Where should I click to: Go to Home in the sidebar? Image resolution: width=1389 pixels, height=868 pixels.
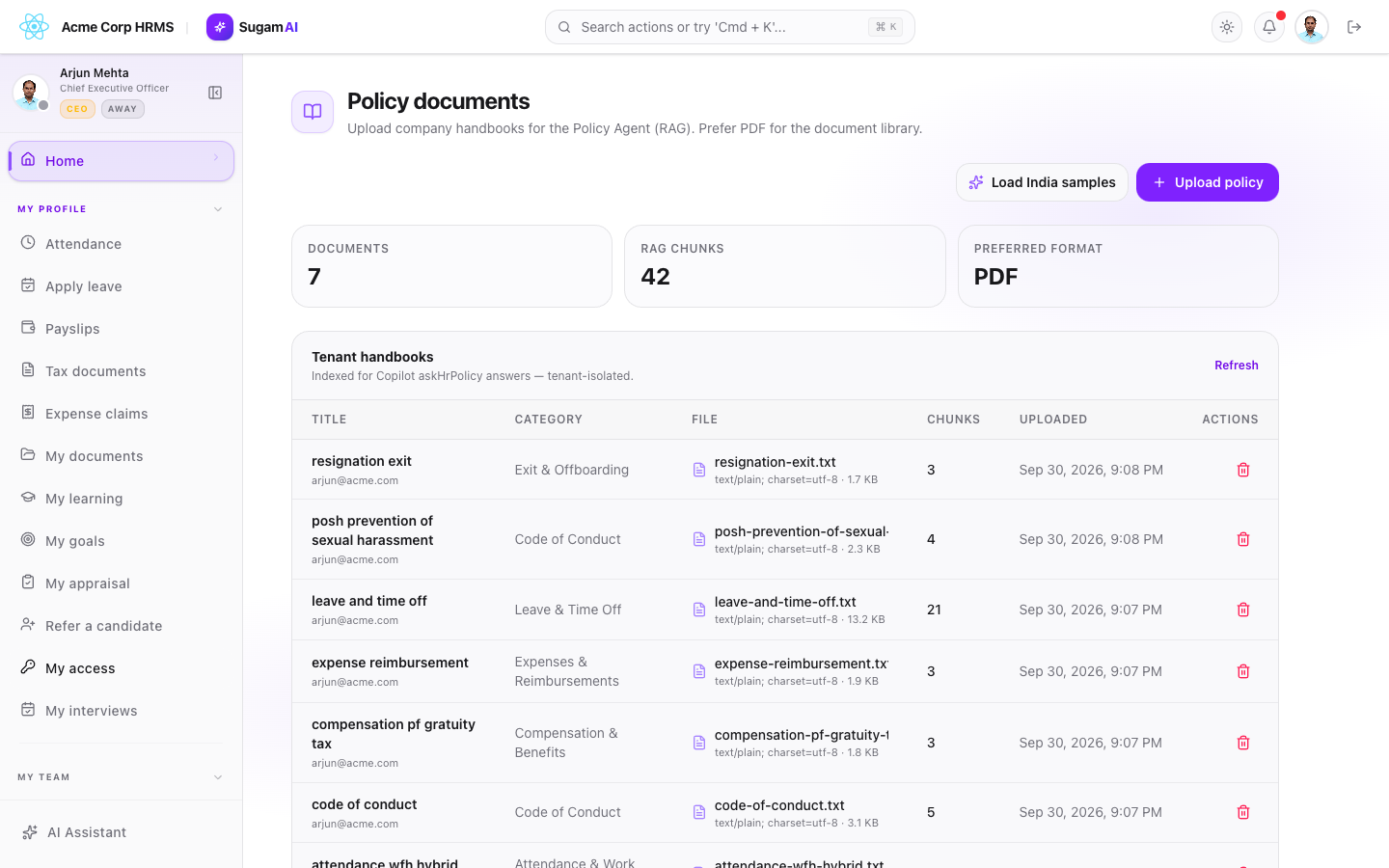coord(122,161)
